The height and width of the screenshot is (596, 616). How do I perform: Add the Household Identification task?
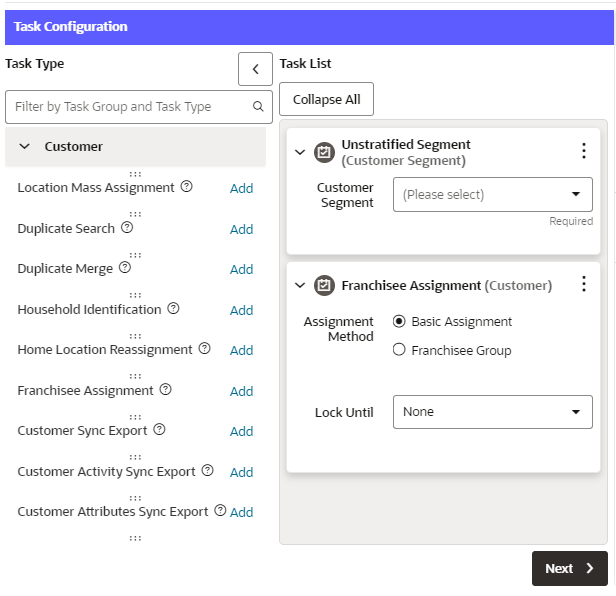point(242,310)
